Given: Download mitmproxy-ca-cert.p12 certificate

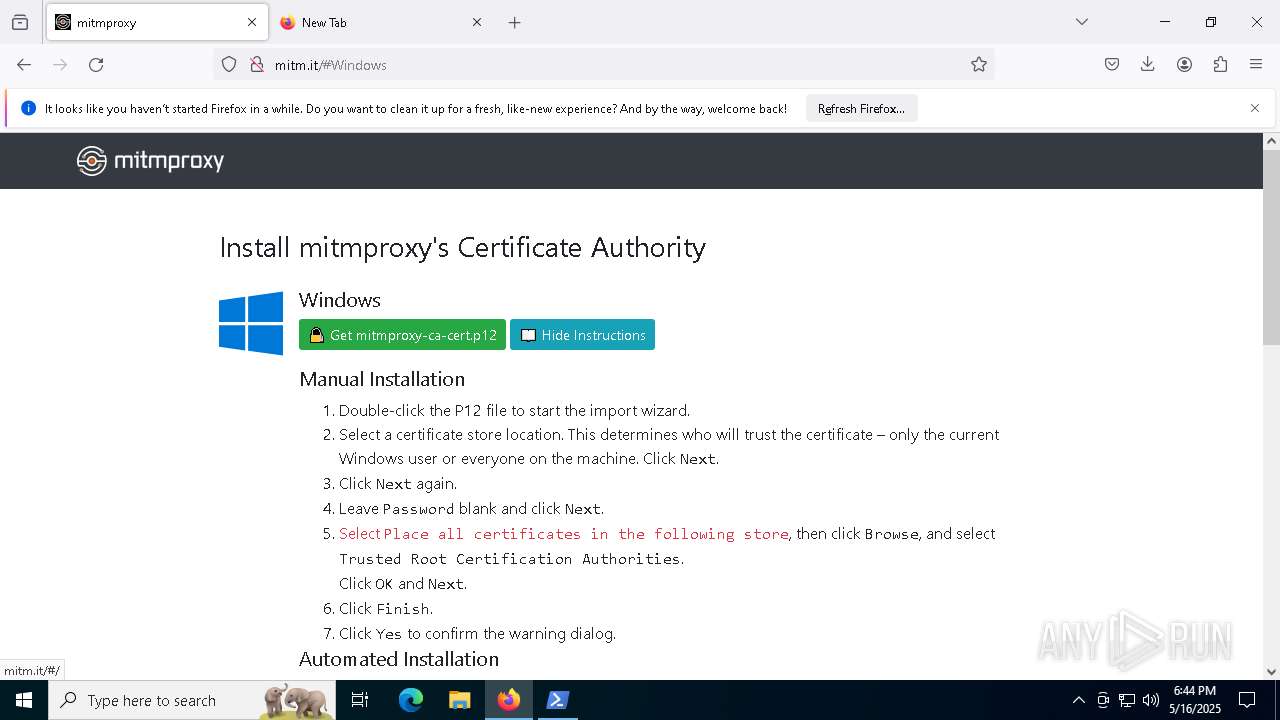Looking at the screenshot, I should tap(402, 335).
